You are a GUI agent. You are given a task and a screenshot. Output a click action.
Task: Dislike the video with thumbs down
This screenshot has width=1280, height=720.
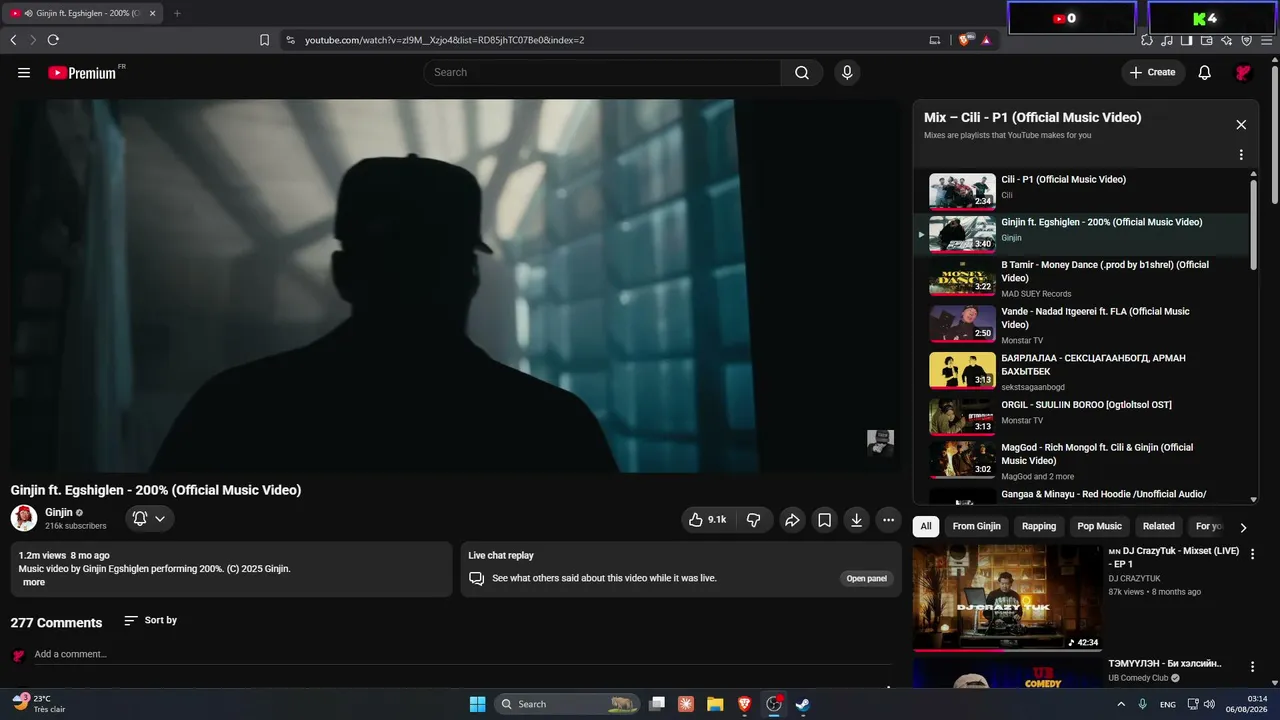pos(754,520)
